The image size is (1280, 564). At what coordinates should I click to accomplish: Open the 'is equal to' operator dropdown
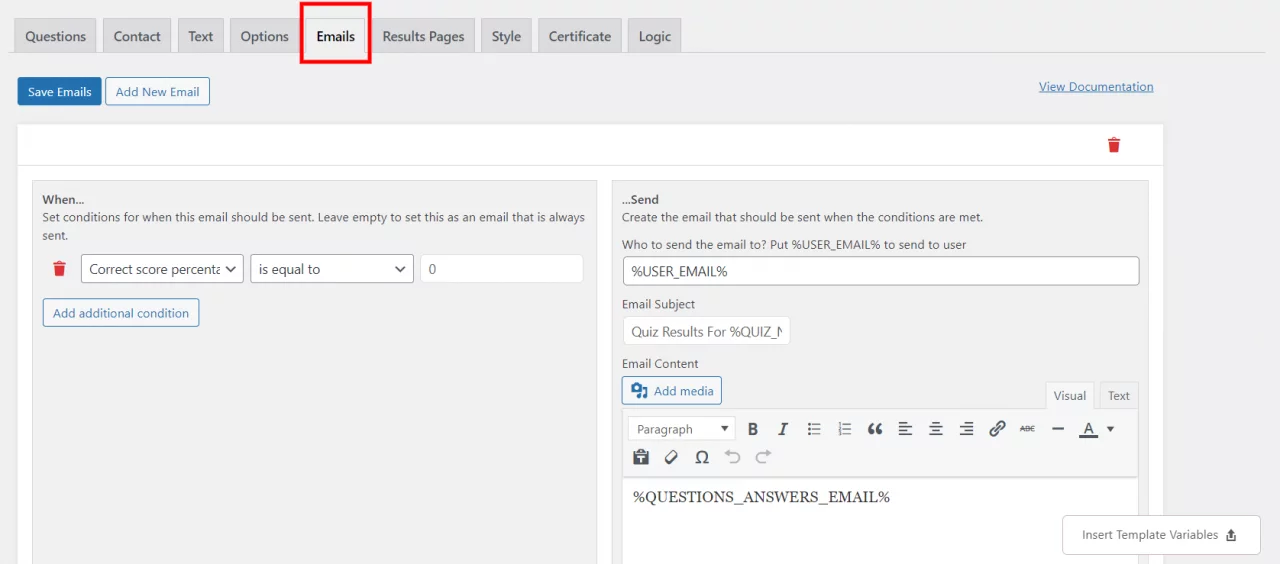coord(332,269)
